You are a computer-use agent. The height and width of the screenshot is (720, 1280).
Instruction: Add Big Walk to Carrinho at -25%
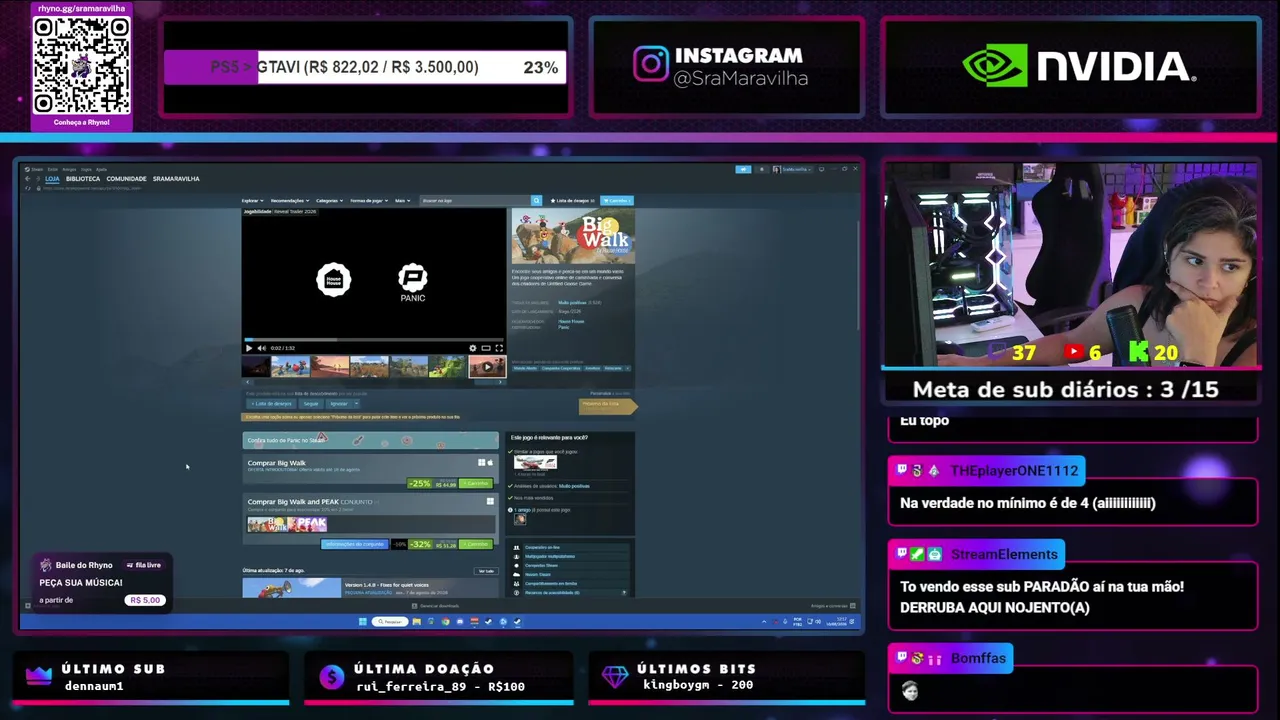click(x=475, y=484)
